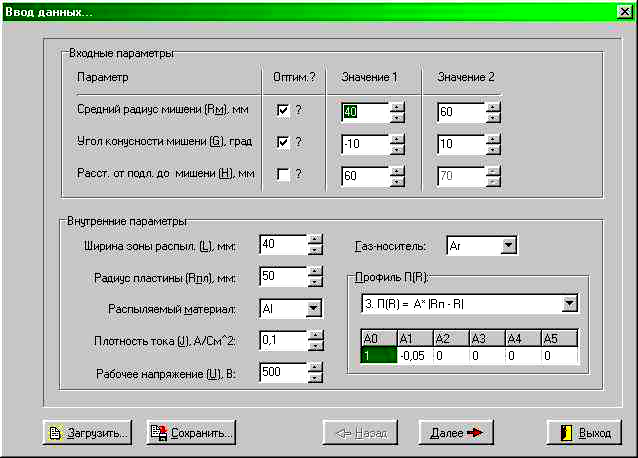Click question mark beside Угол конусности мишени
Screen dimensions: 638x458
click(x=299, y=142)
